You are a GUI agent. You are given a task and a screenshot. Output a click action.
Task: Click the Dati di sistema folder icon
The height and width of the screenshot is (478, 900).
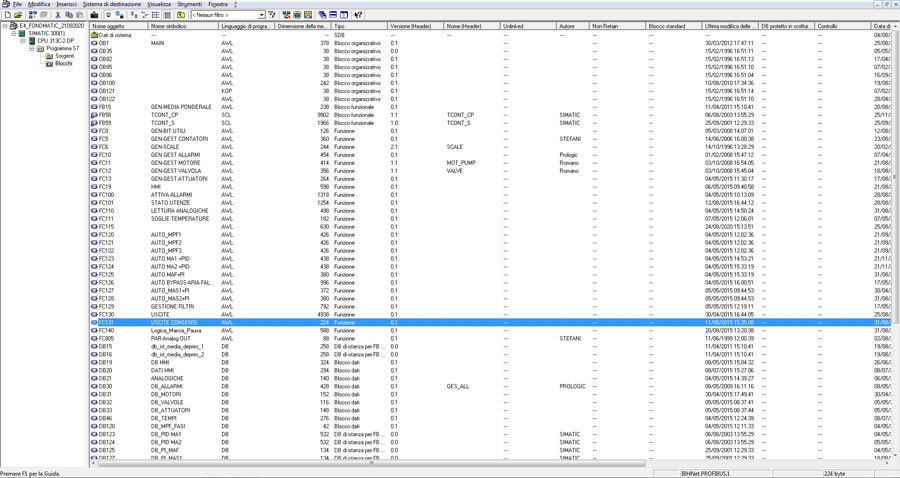pyautogui.click(x=95, y=35)
